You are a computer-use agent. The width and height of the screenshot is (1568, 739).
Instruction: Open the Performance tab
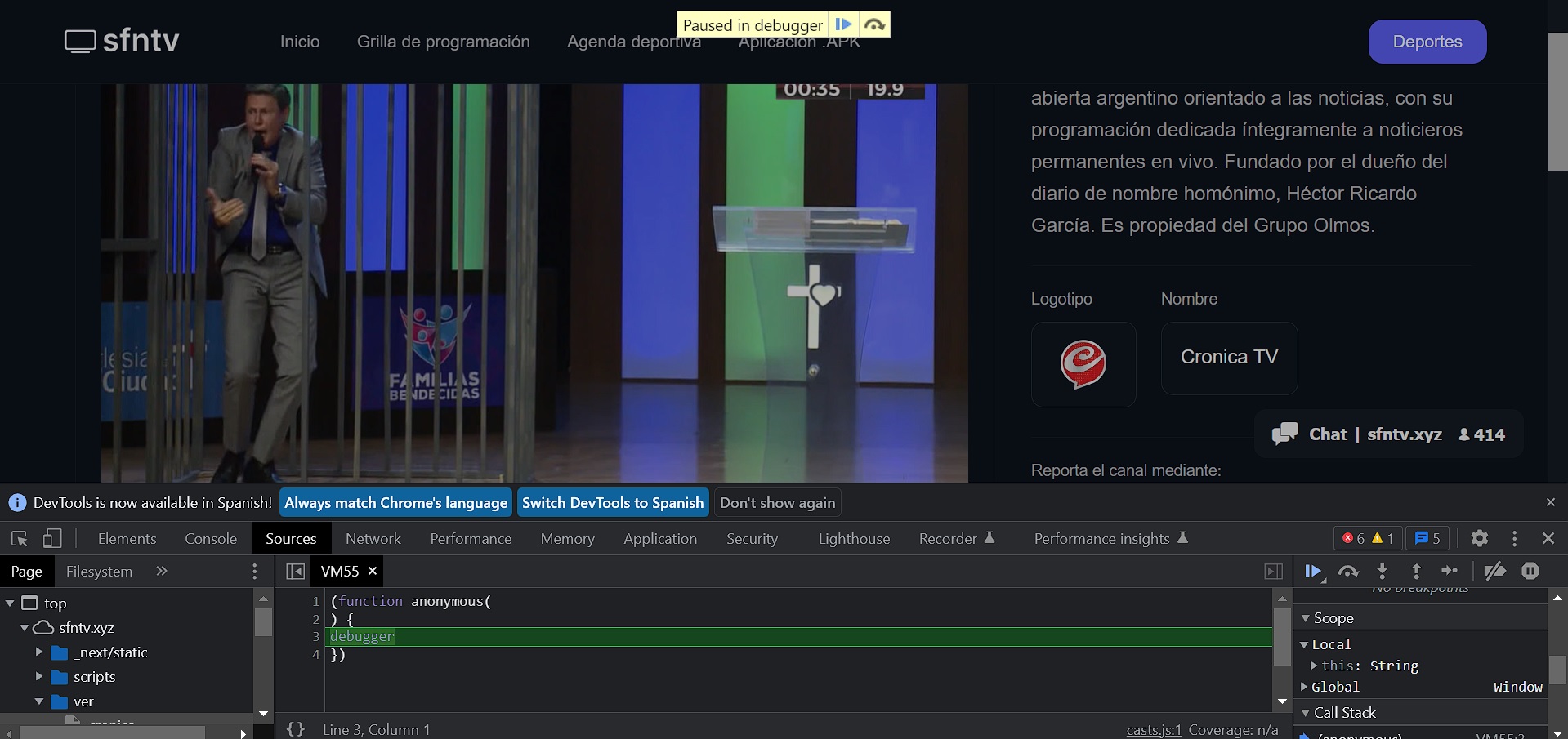point(471,538)
